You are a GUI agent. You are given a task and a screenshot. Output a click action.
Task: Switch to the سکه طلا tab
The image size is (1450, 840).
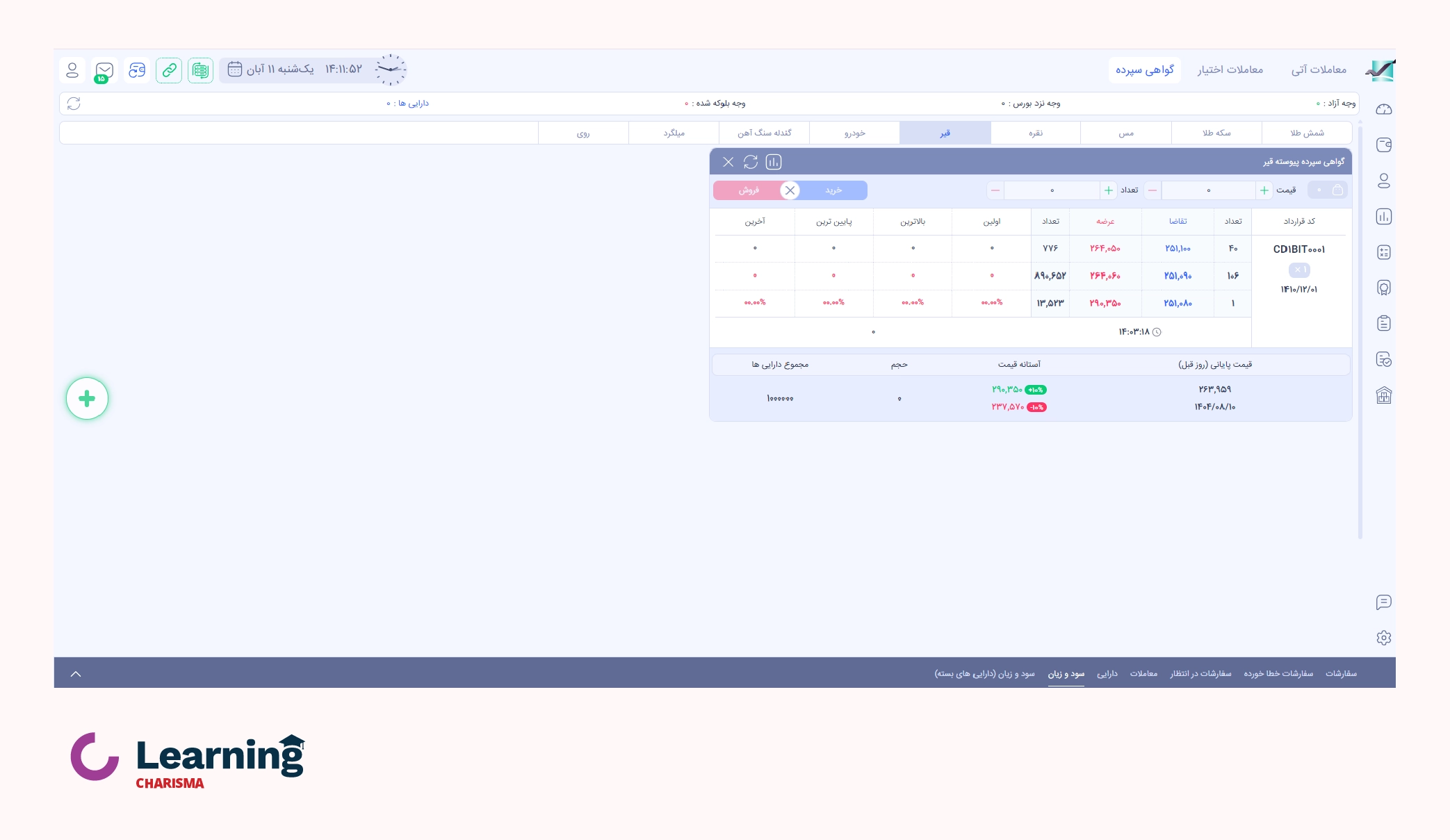coord(1216,133)
